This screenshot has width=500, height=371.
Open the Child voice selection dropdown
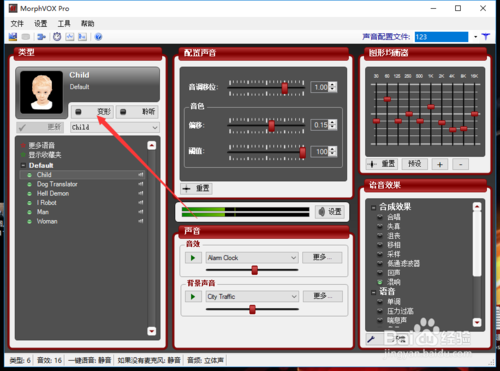pos(115,127)
